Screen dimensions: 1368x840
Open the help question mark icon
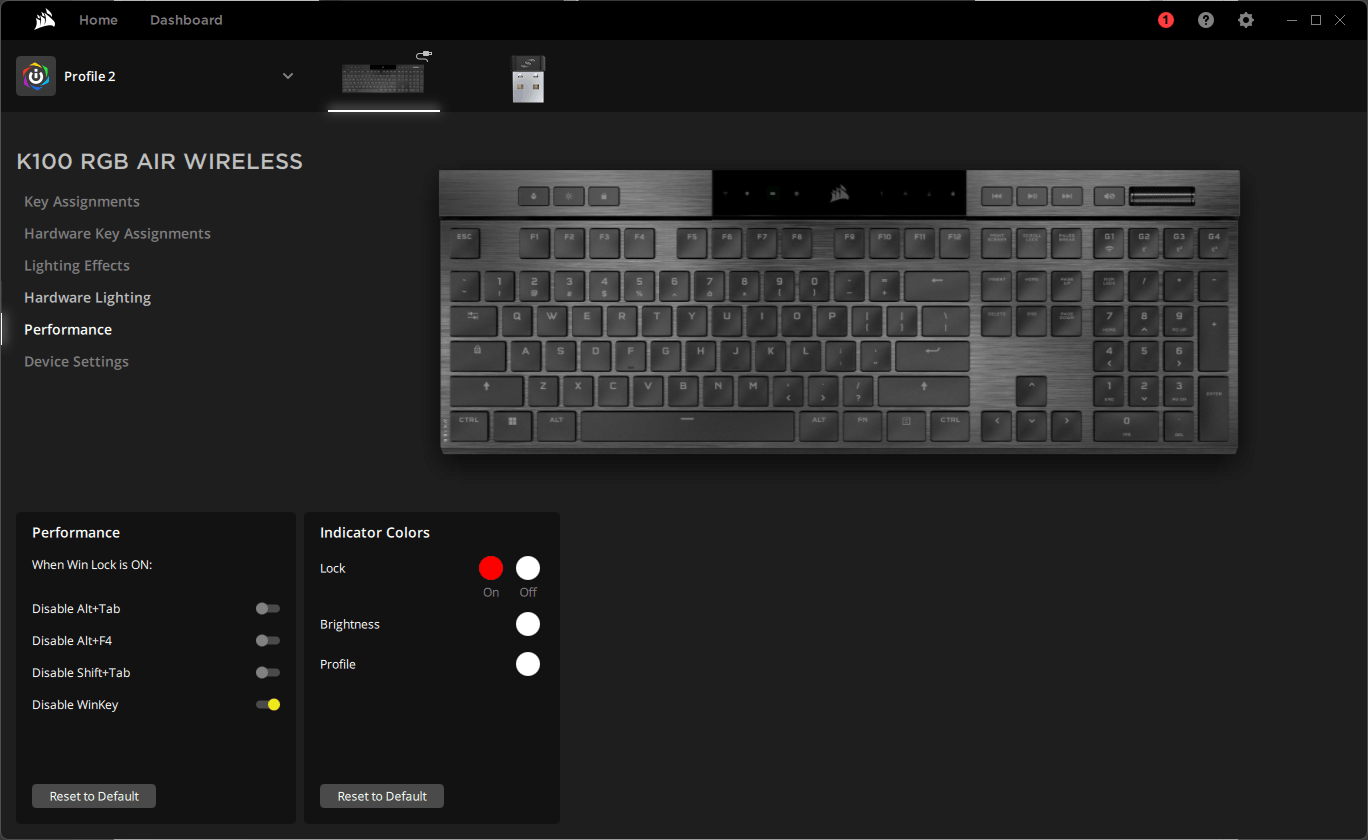coord(1206,20)
